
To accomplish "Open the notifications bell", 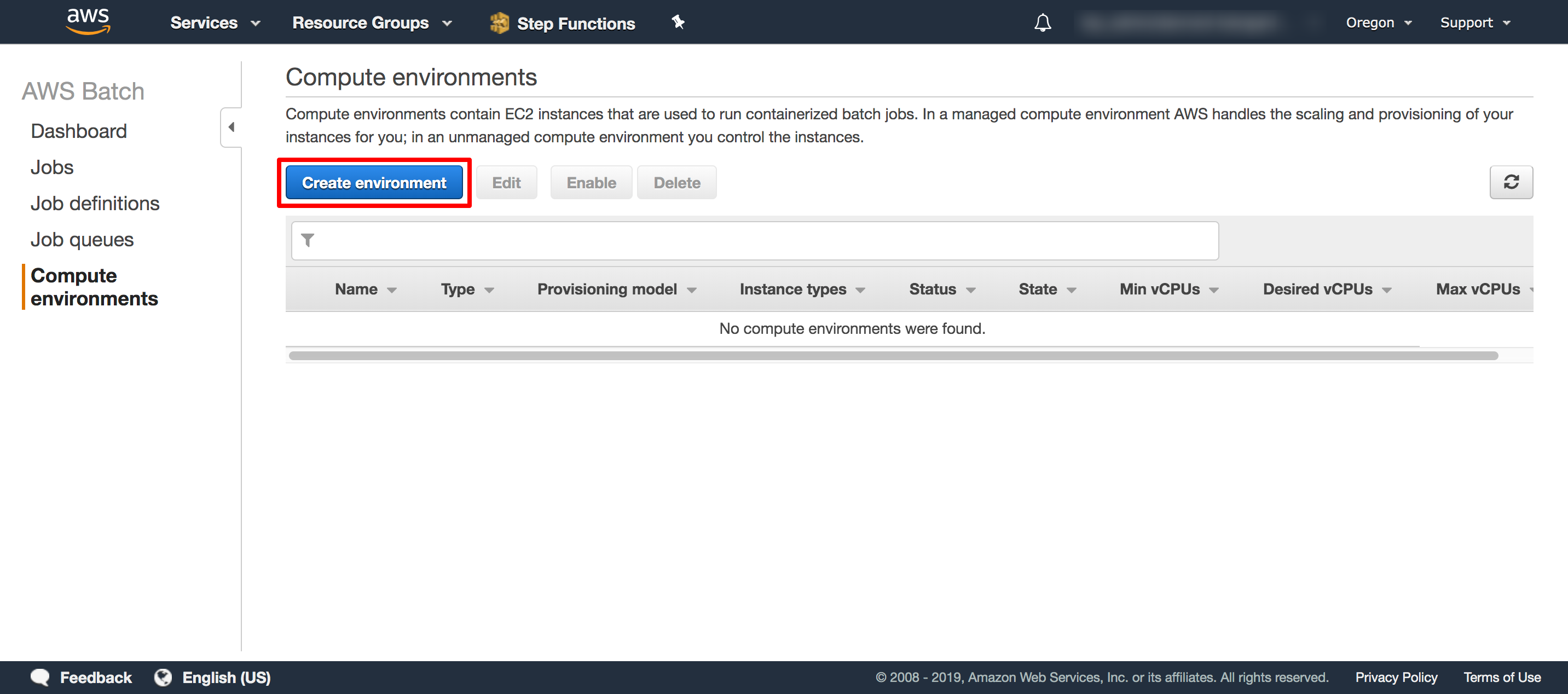I will pyautogui.click(x=1042, y=23).
